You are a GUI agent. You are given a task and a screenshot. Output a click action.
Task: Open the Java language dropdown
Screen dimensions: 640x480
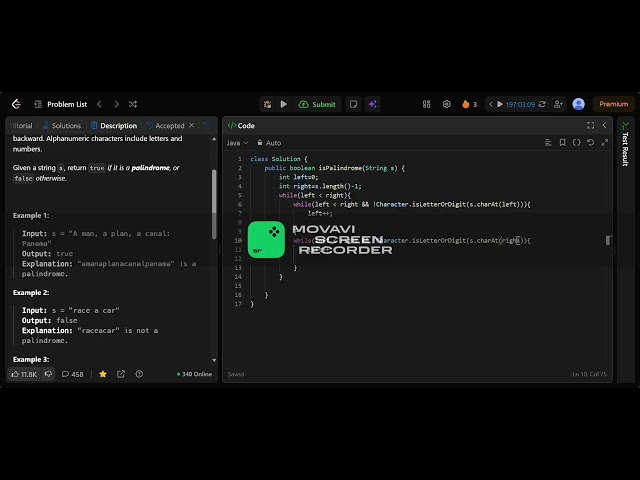pyautogui.click(x=238, y=143)
